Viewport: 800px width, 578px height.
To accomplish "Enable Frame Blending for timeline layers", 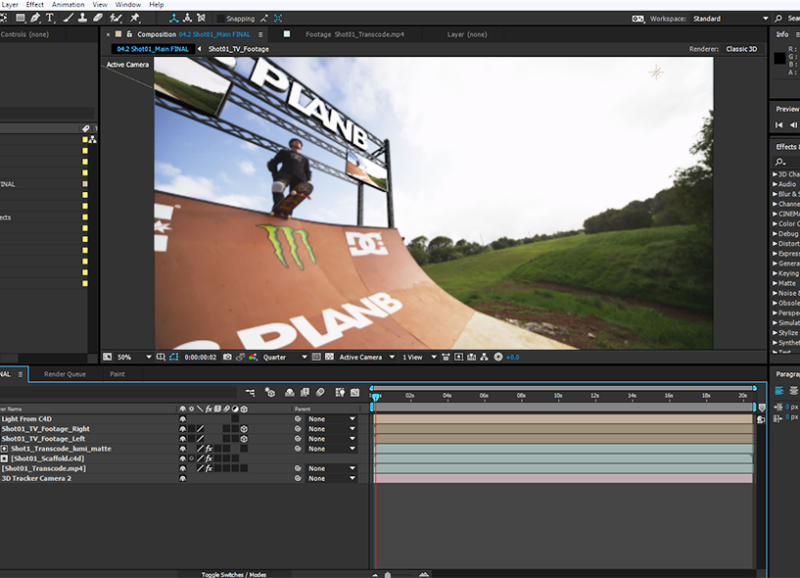I will (x=305, y=392).
